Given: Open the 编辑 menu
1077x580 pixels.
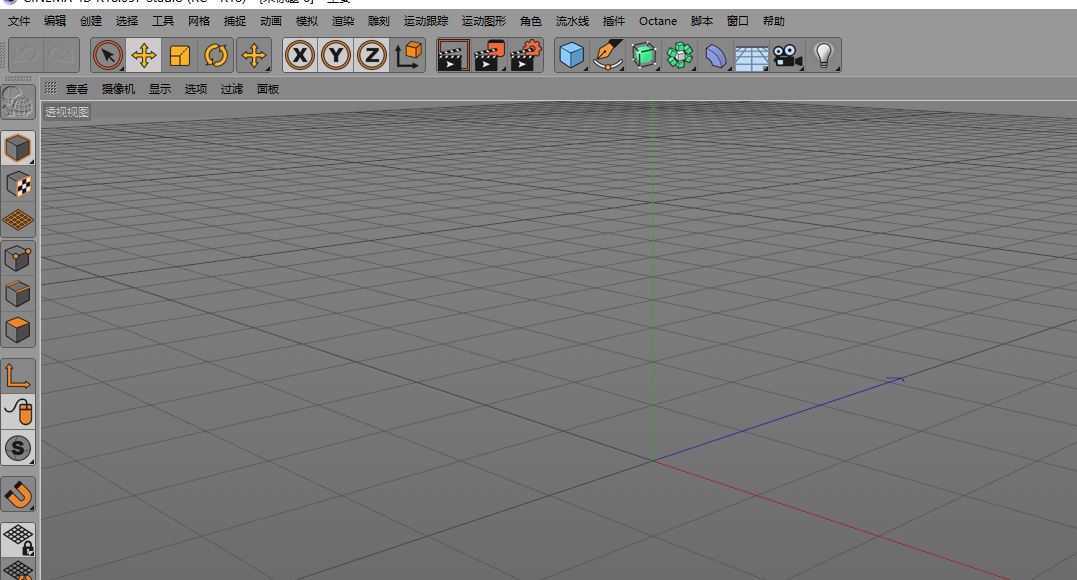Looking at the screenshot, I should pos(55,21).
